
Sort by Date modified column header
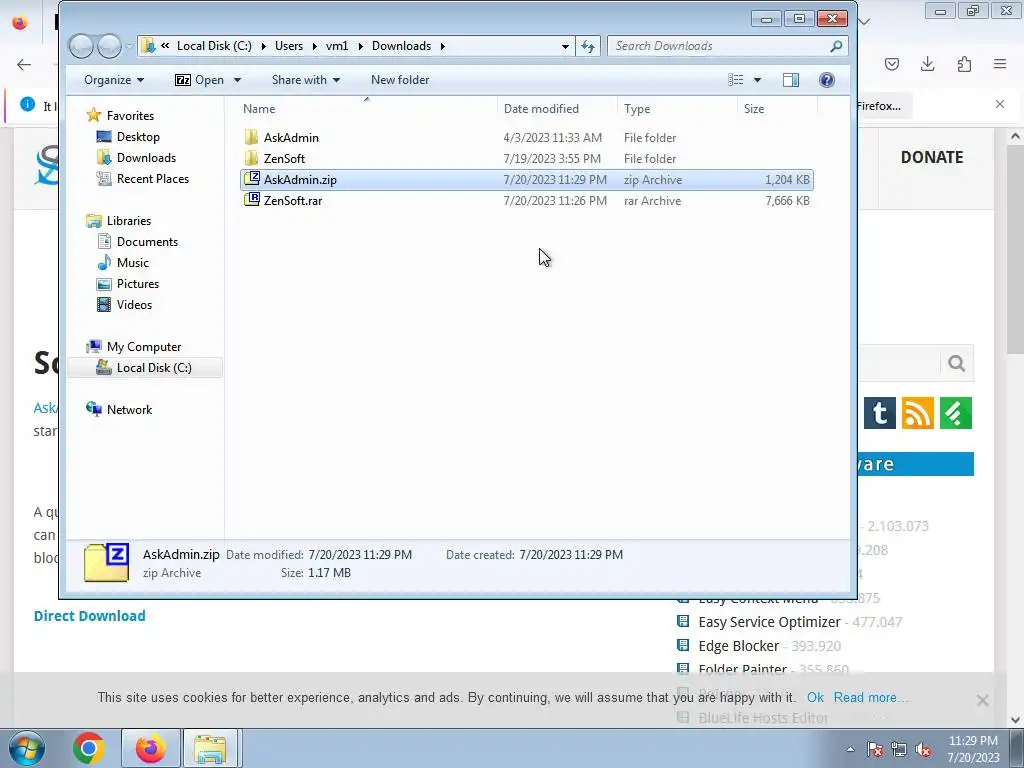tap(557, 108)
